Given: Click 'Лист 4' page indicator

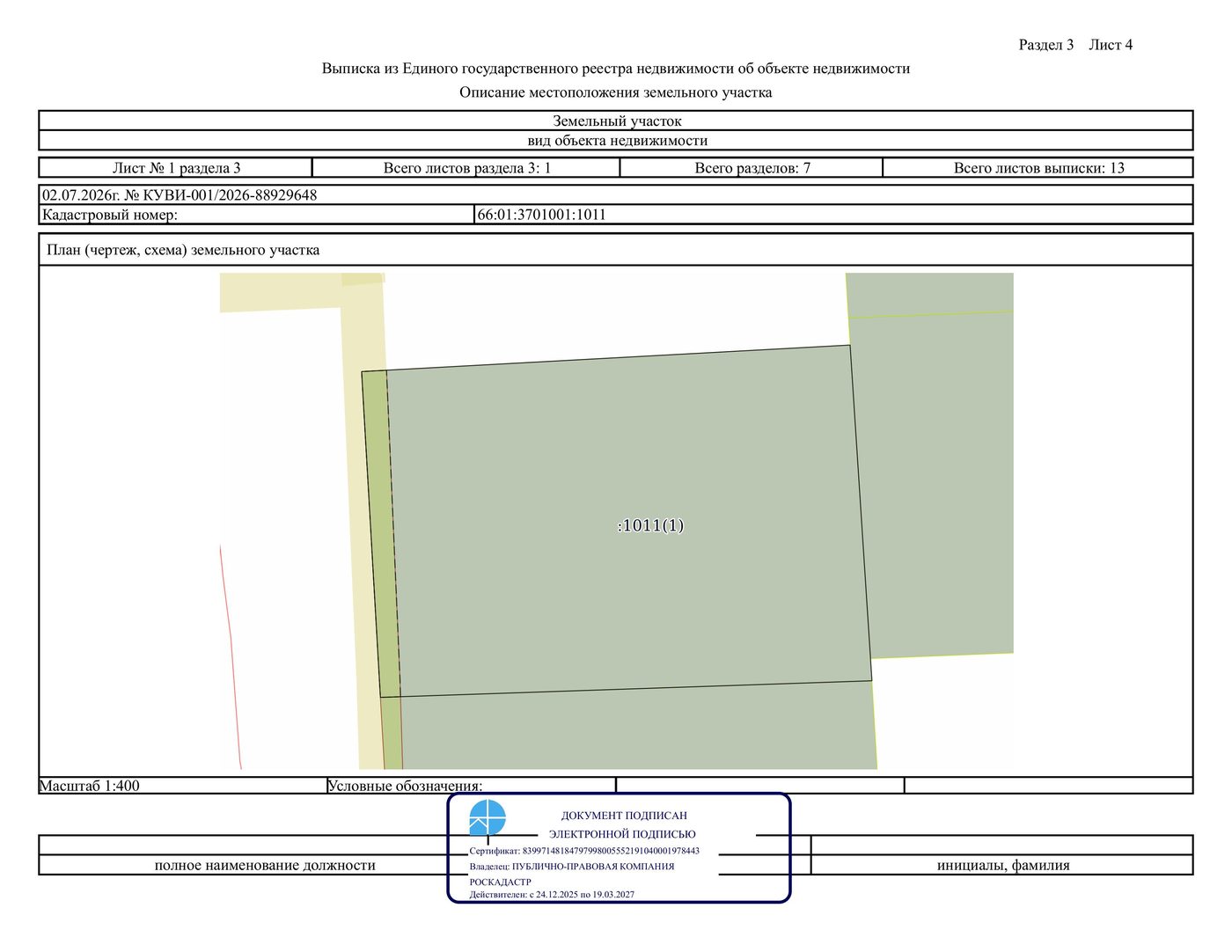Looking at the screenshot, I should point(1111,45).
